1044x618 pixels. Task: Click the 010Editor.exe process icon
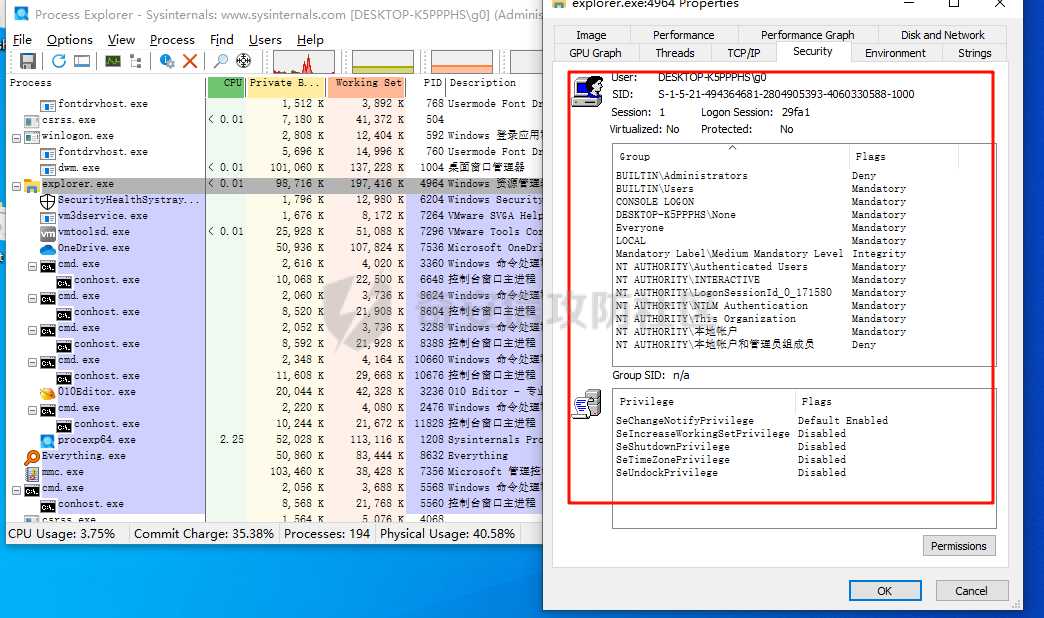(x=47, y=393)
